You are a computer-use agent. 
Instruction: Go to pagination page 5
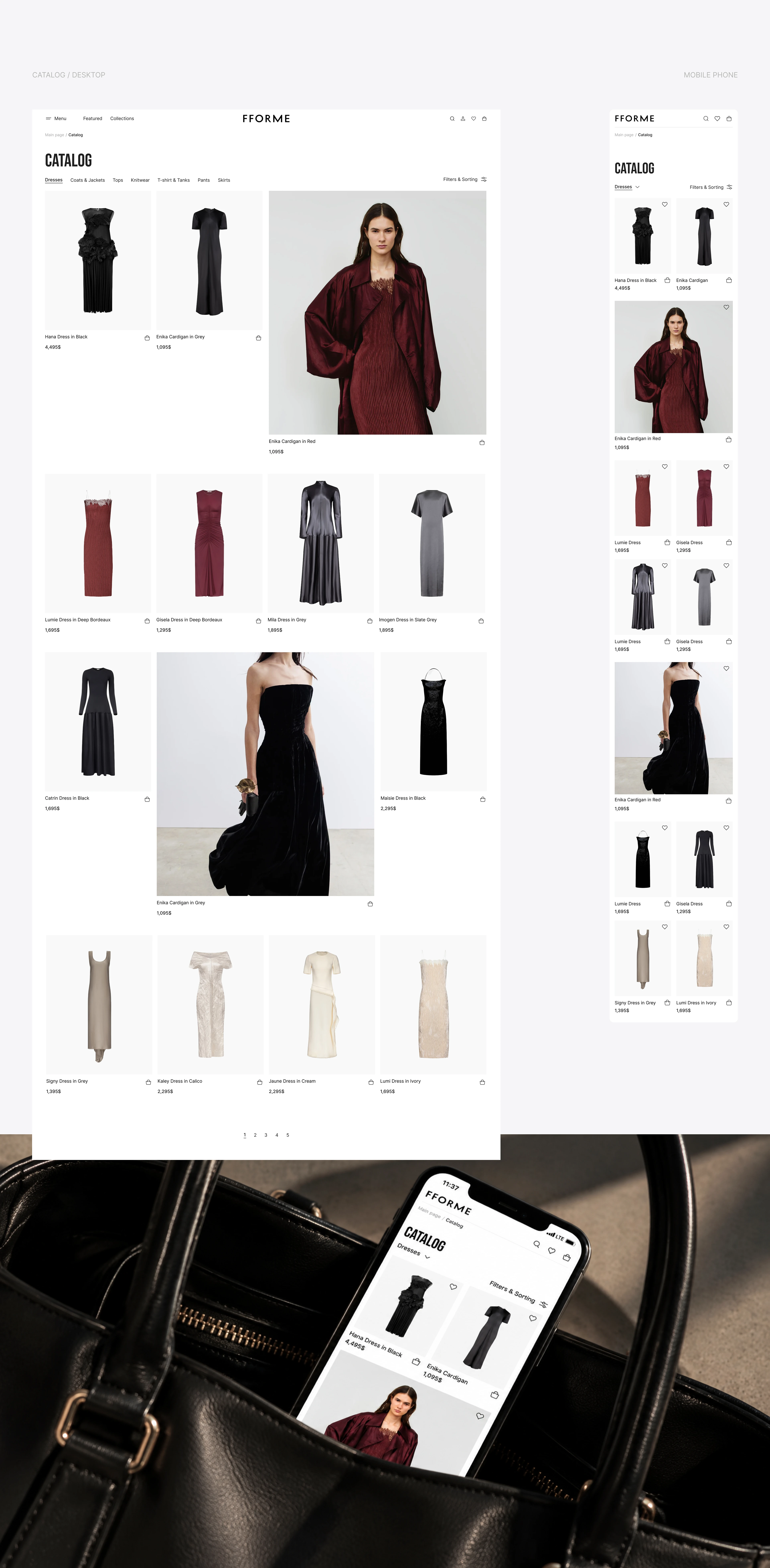click(x=288, y=1135)
